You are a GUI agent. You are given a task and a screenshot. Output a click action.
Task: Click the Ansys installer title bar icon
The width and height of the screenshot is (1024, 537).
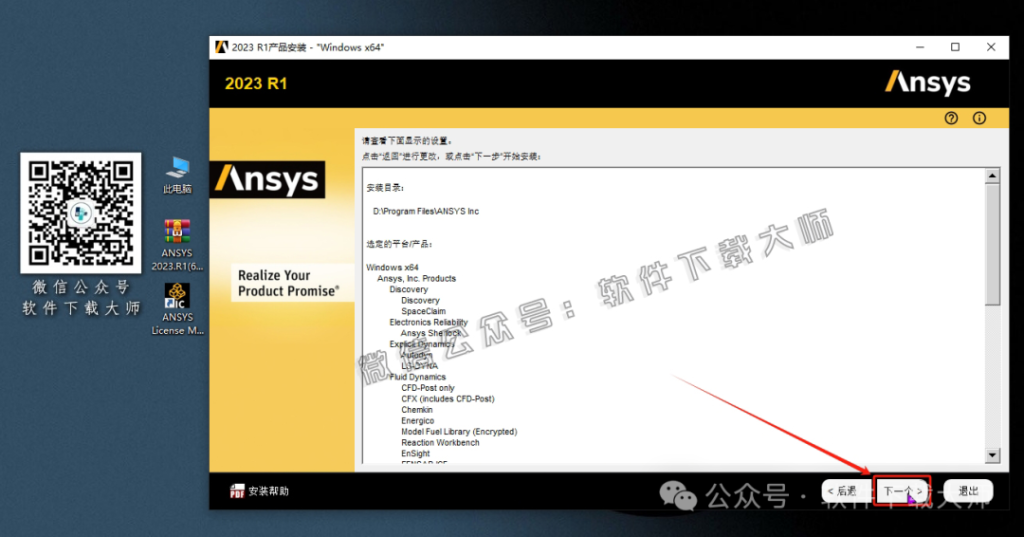click(221, 47)
